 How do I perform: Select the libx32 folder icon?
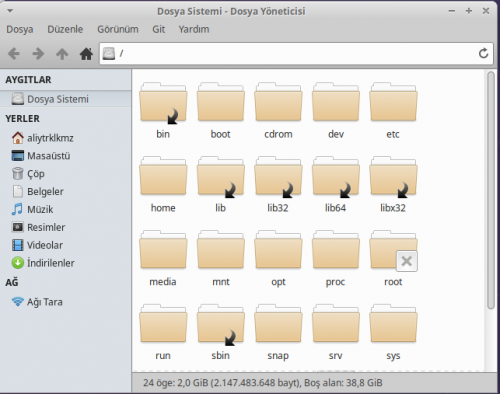393,176
